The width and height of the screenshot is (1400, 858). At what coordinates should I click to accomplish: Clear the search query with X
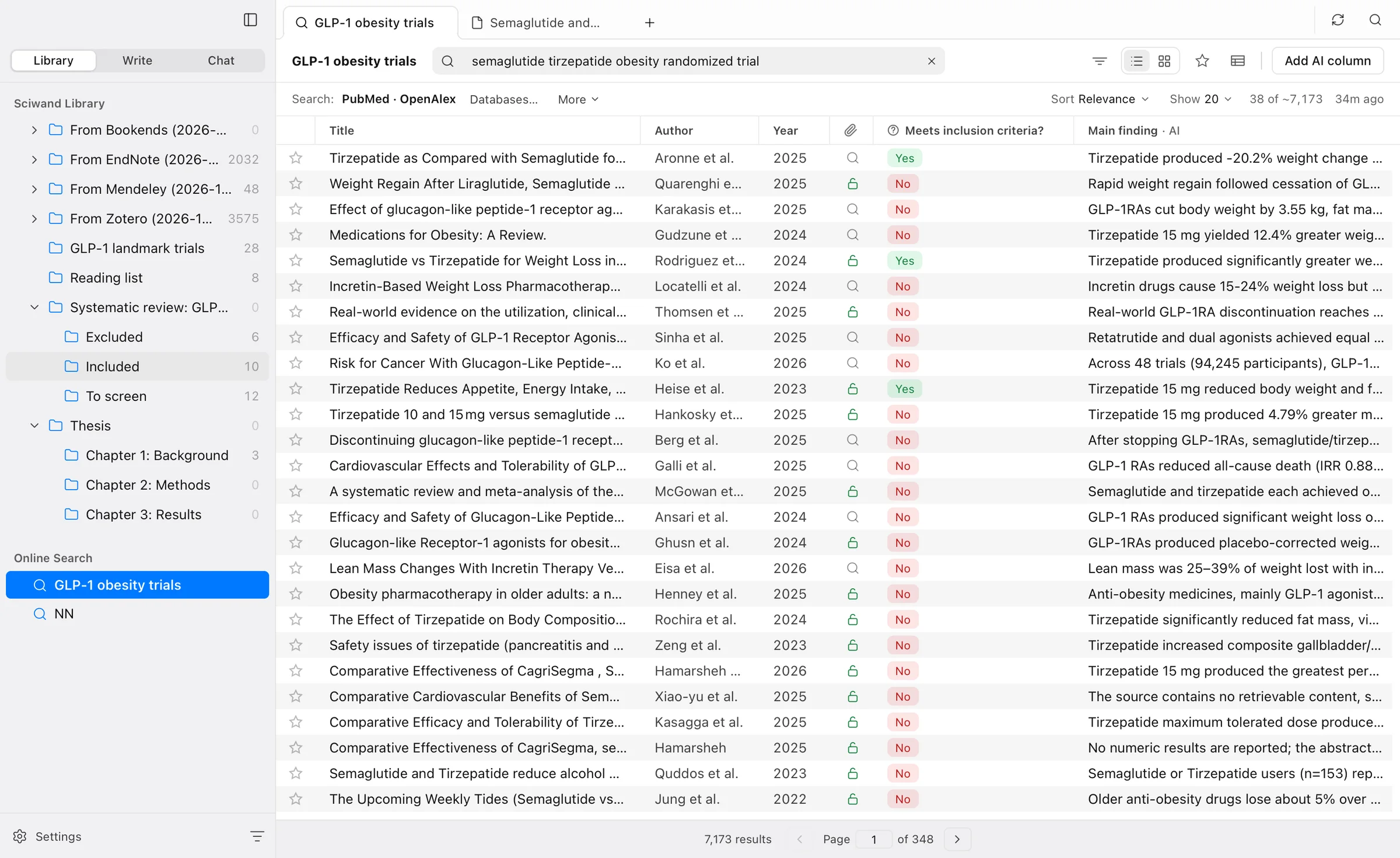click(x=931, y=61)
